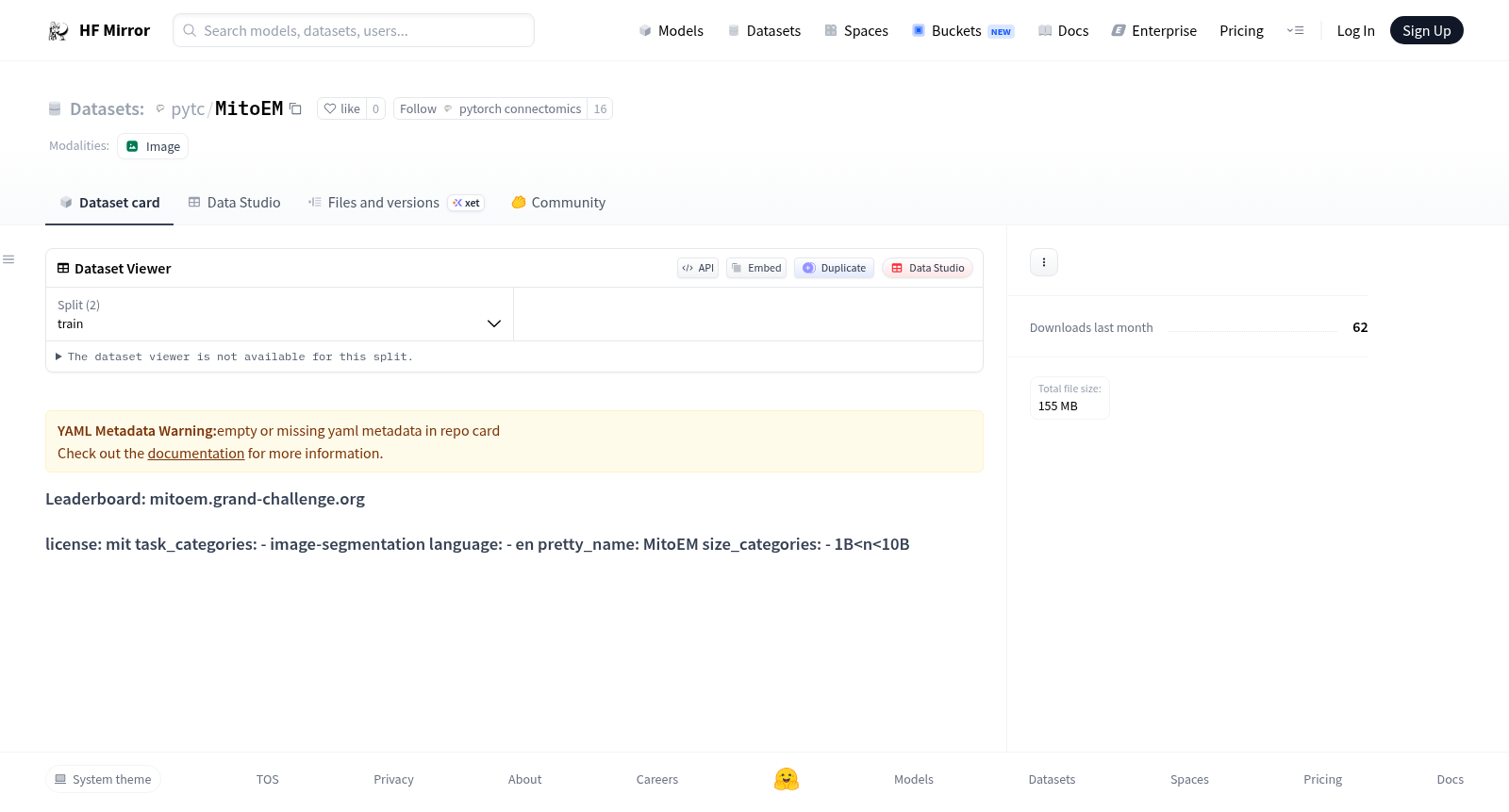Viewport: 1509px width, 812px height.
Task: Click the Datasets breadcrumb link in the page title
Action: pos(107,108)
